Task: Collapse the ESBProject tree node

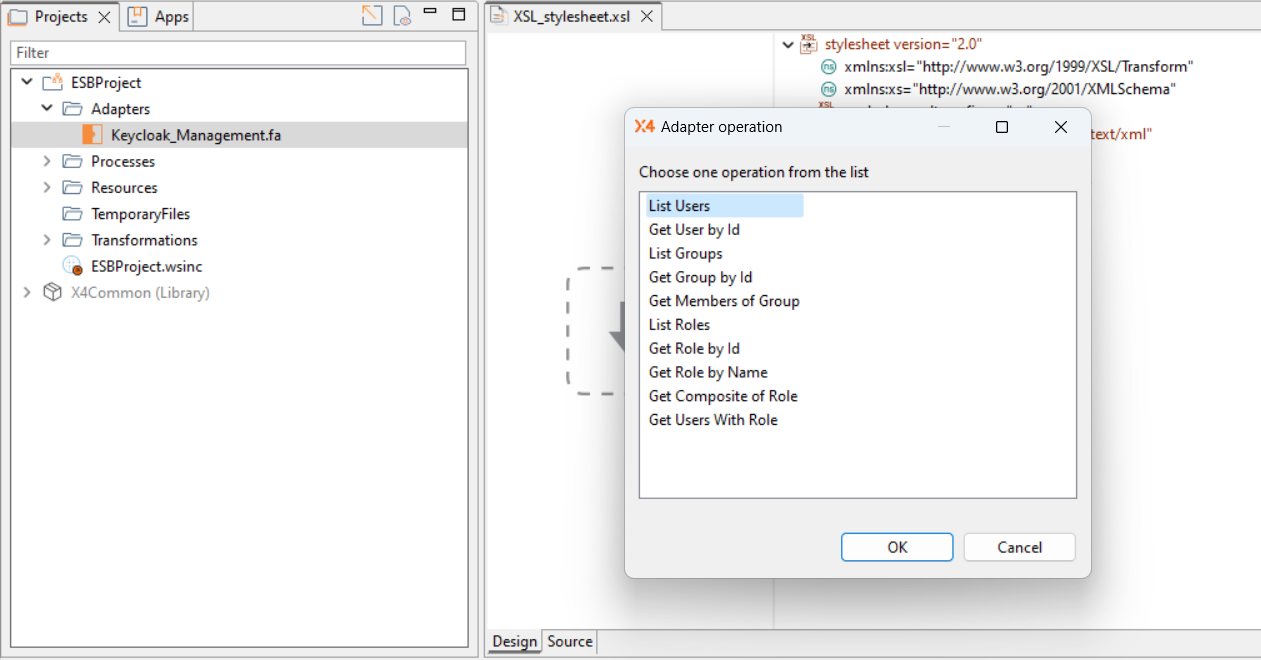Action: pyautogui.click(x=27, y=82)
